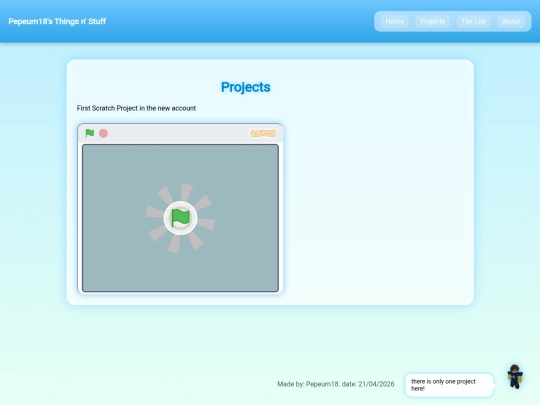Image resolution: width=540 pixels, height=405 pixels.
Task: Click the red stop button in player
Action: (103, 133)
